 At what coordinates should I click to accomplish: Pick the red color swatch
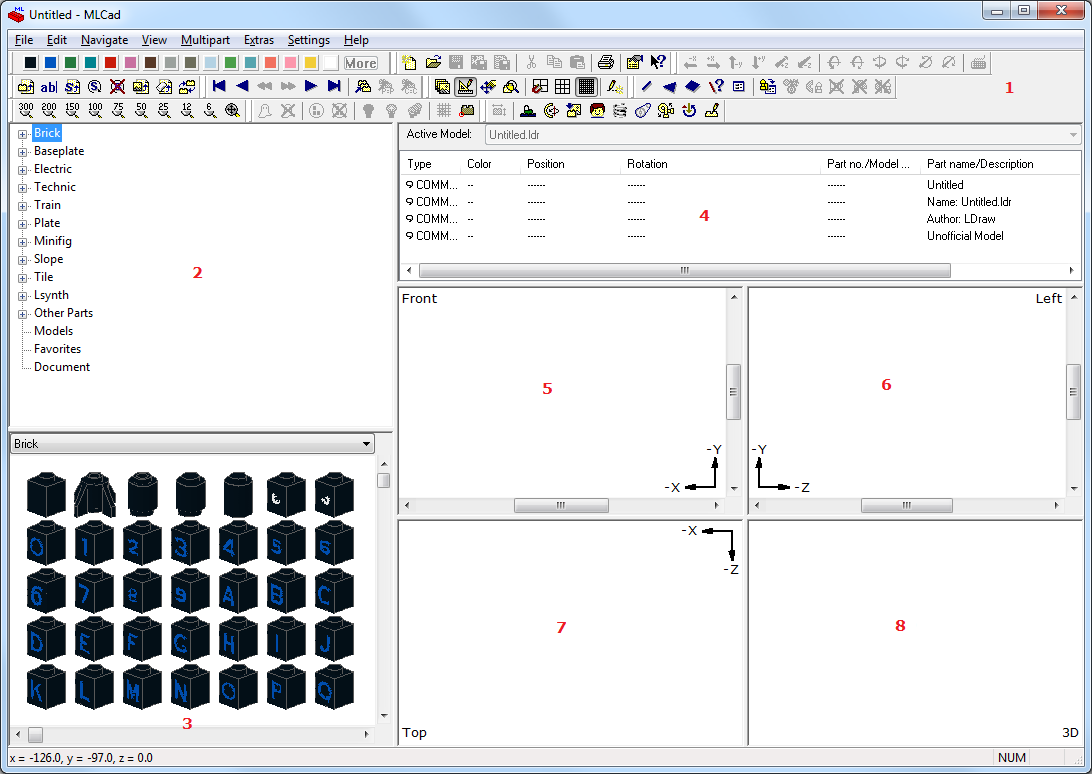pos(111,63)
